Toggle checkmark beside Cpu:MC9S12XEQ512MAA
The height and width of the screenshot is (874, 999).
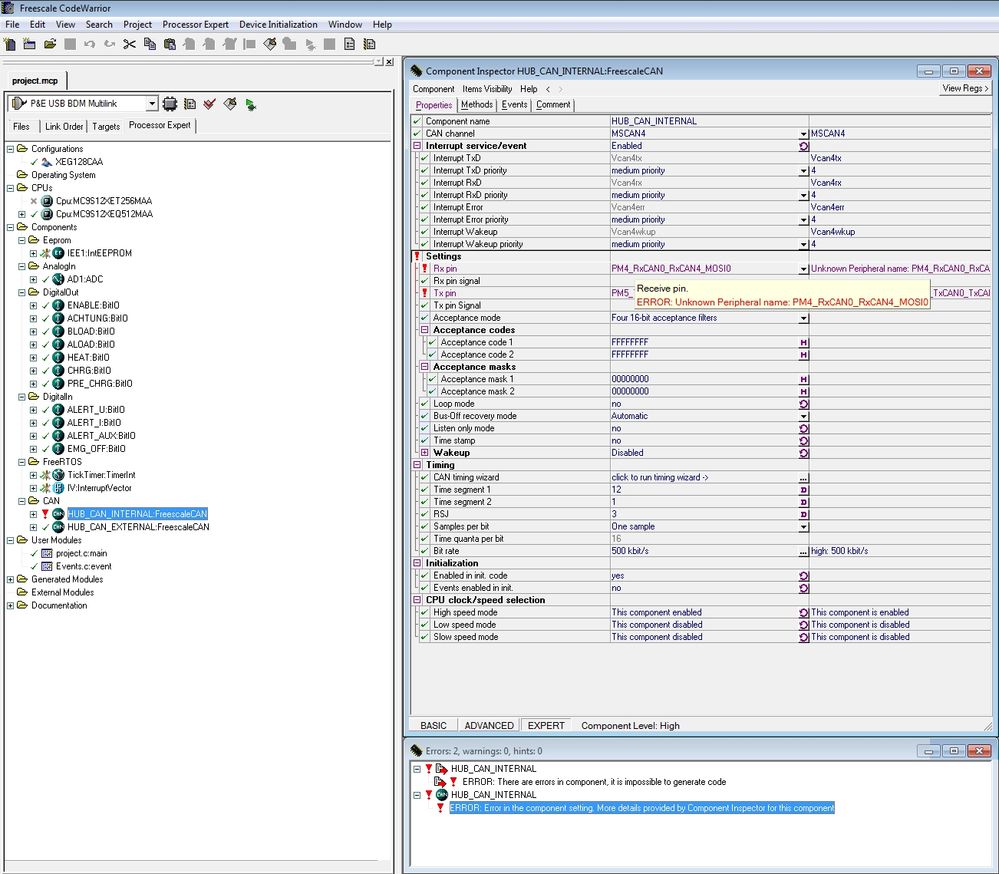[x=34, y=214]
